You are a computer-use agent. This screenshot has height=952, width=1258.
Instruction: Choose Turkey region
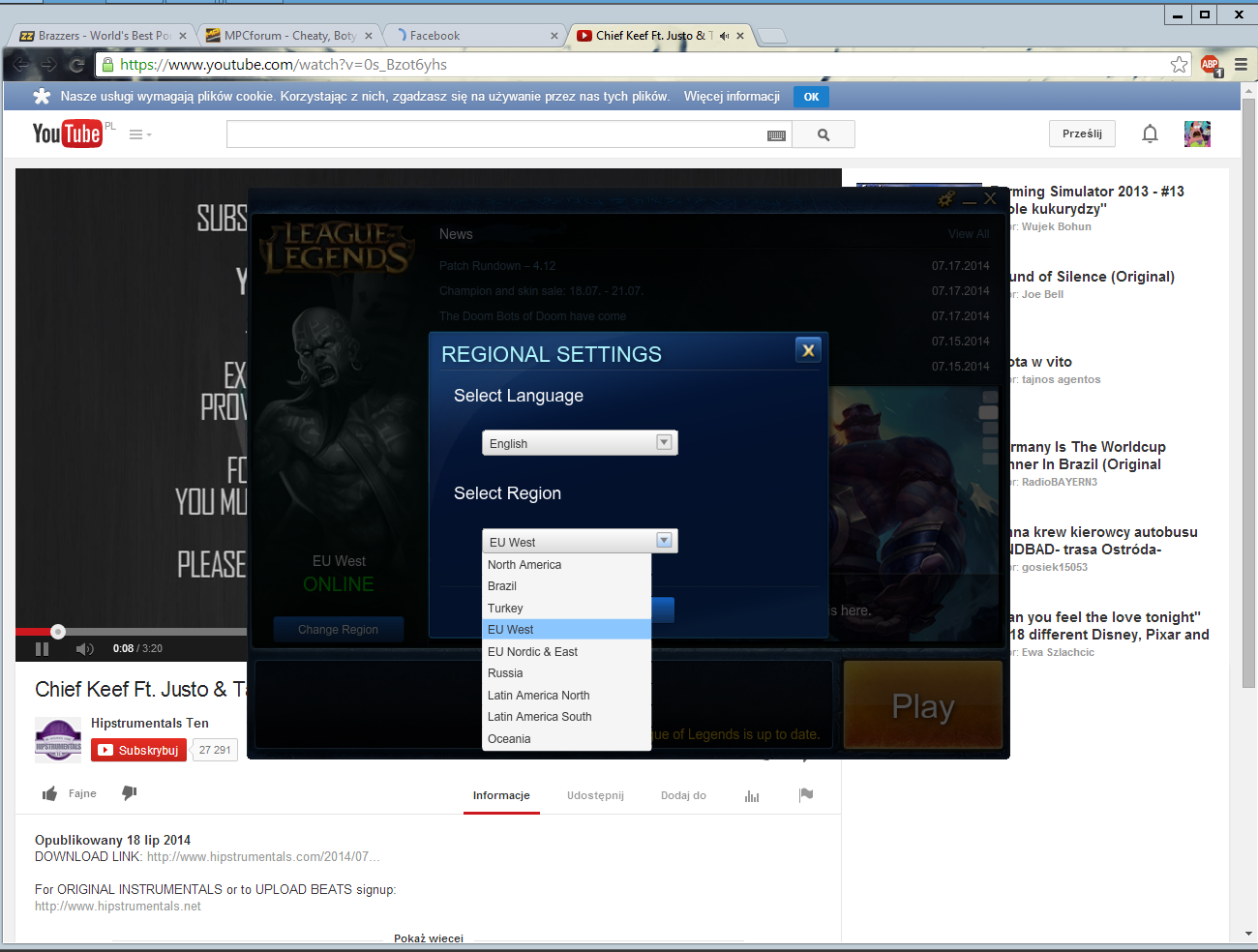(567, 609)
